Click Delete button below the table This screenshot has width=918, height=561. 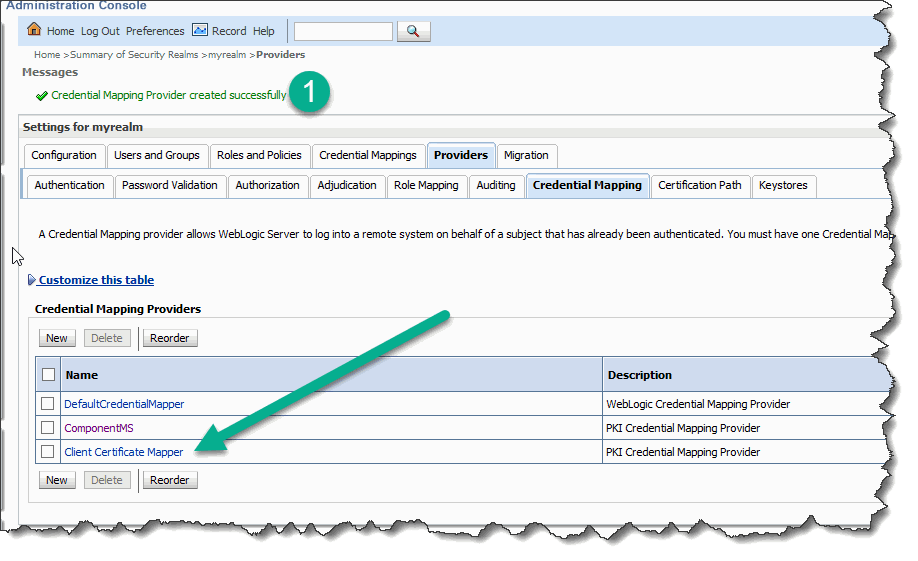tap(107, 480)
